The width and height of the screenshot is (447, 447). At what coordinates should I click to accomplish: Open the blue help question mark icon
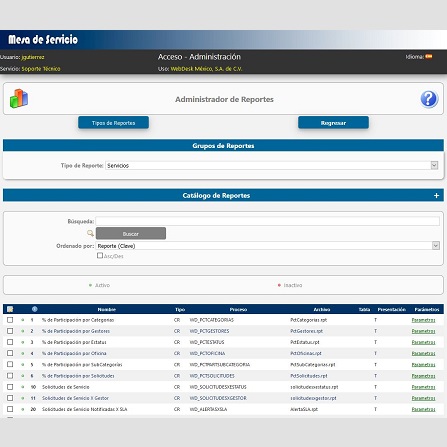pos(429,99)
